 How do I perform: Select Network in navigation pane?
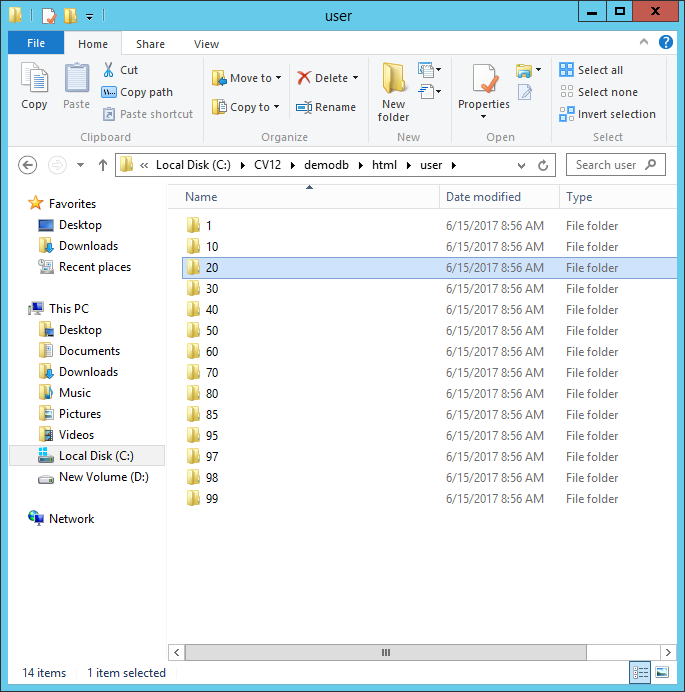click(61, 519)
